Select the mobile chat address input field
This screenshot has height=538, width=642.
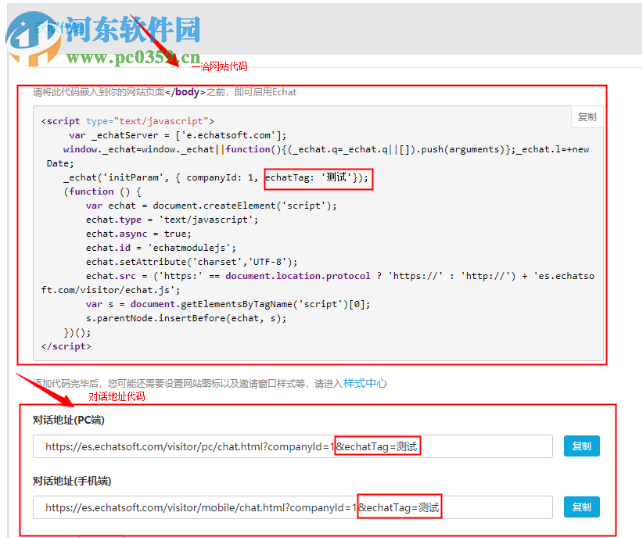coord(293,507)
